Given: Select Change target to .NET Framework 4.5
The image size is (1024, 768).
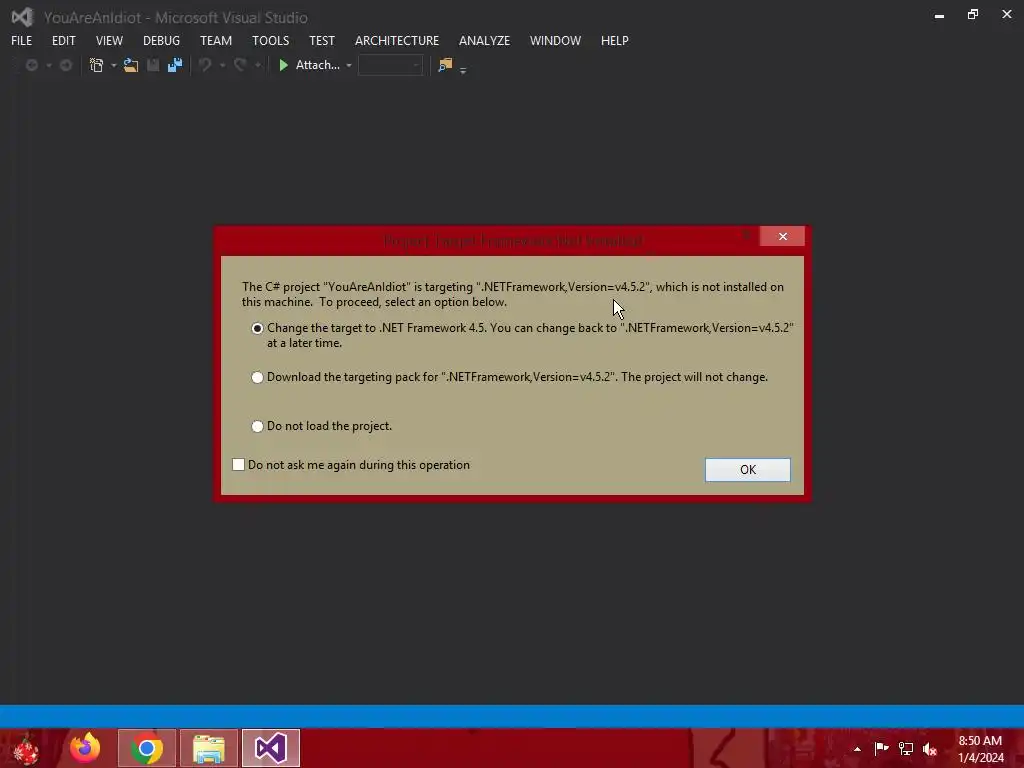Looking at the screenshot, I should pos(257,328).
